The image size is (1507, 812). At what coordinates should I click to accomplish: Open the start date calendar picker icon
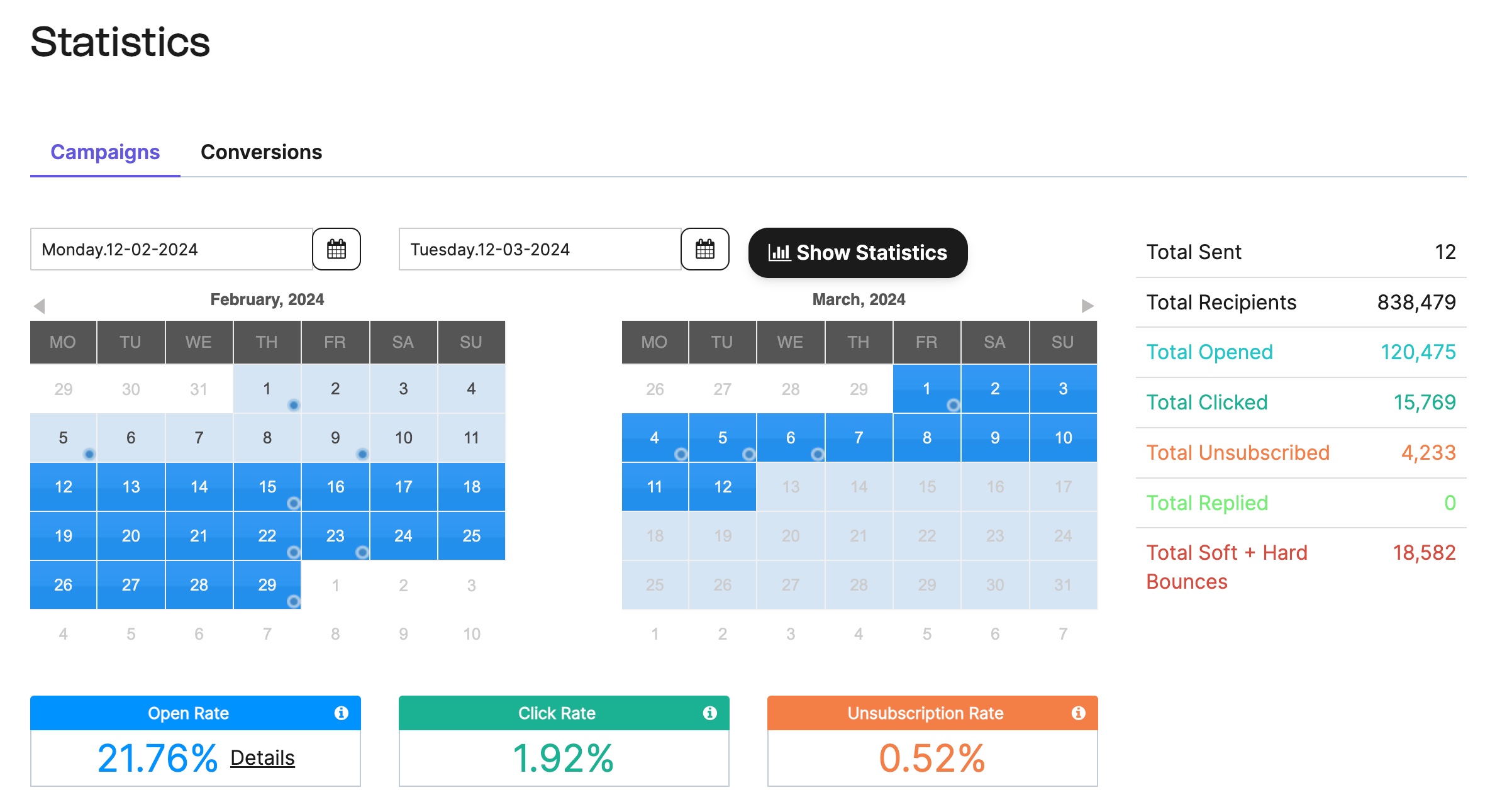pos(336,249)
